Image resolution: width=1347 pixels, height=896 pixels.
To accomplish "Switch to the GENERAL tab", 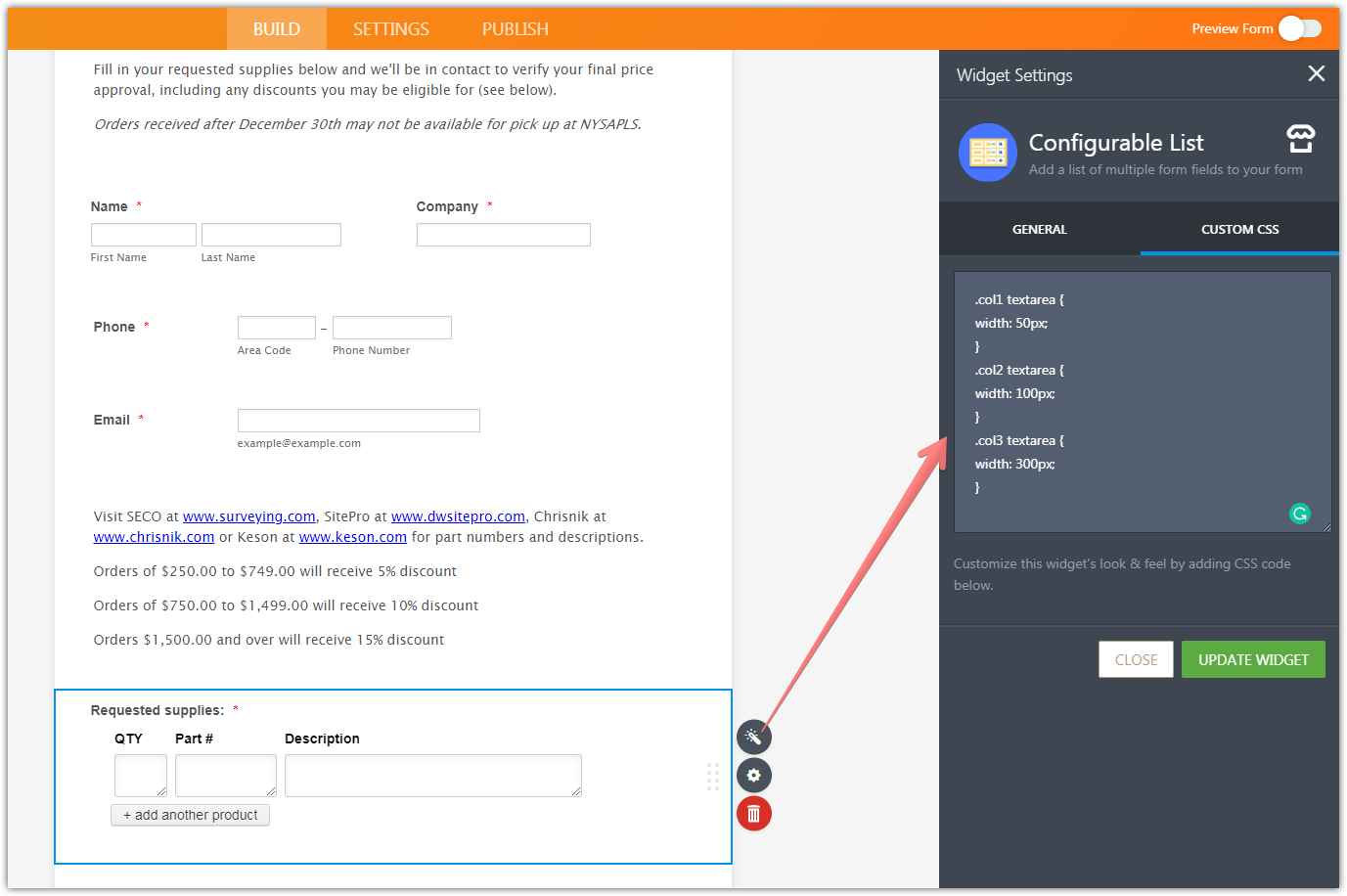I will point(1039,230).
